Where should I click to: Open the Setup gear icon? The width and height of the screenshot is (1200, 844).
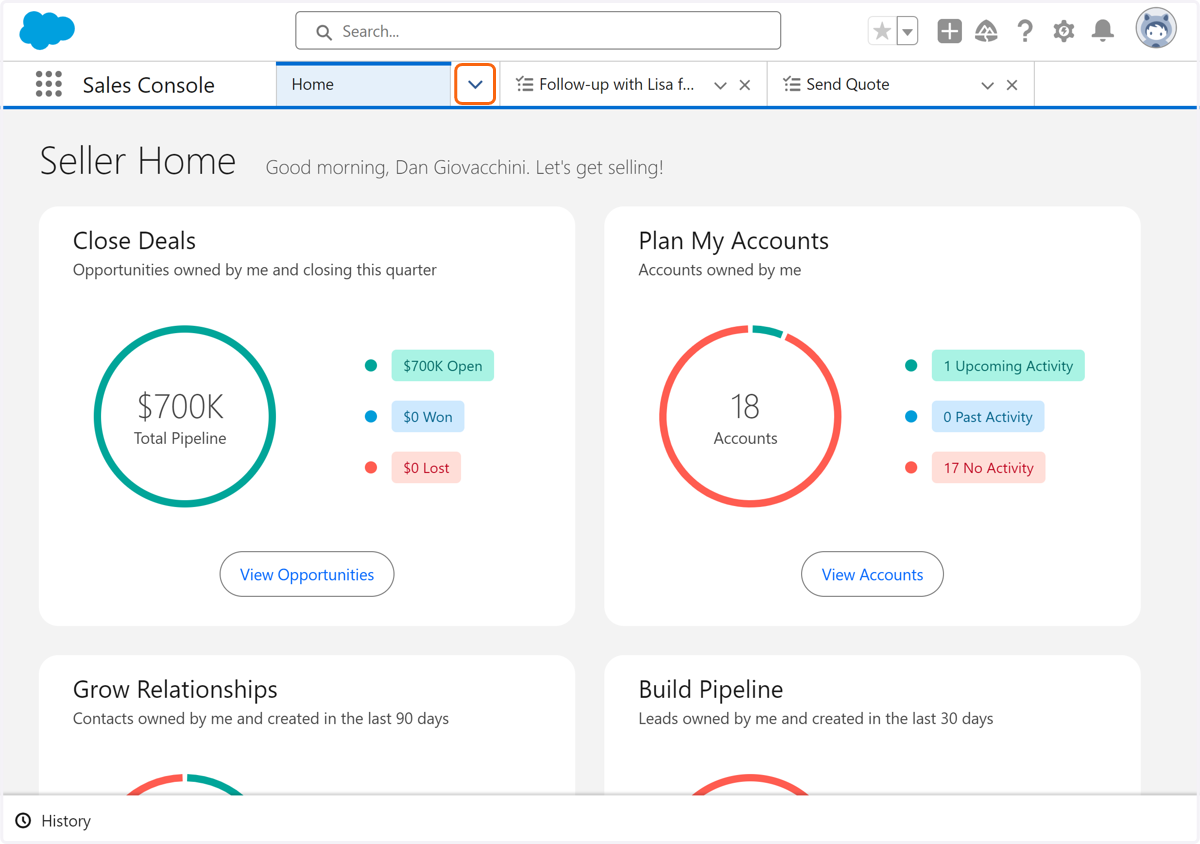point(1064,31)
